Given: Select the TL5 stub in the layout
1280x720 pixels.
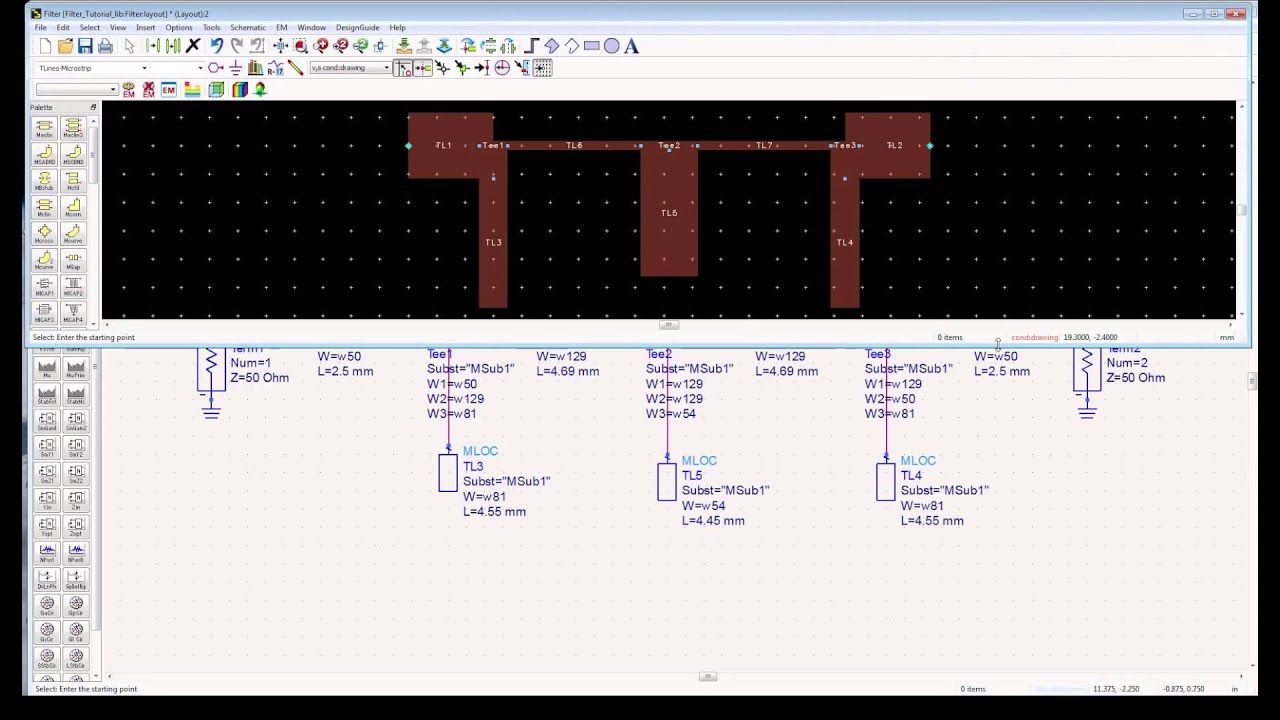Looking at the screenshot, I should [x=669, y=212].
